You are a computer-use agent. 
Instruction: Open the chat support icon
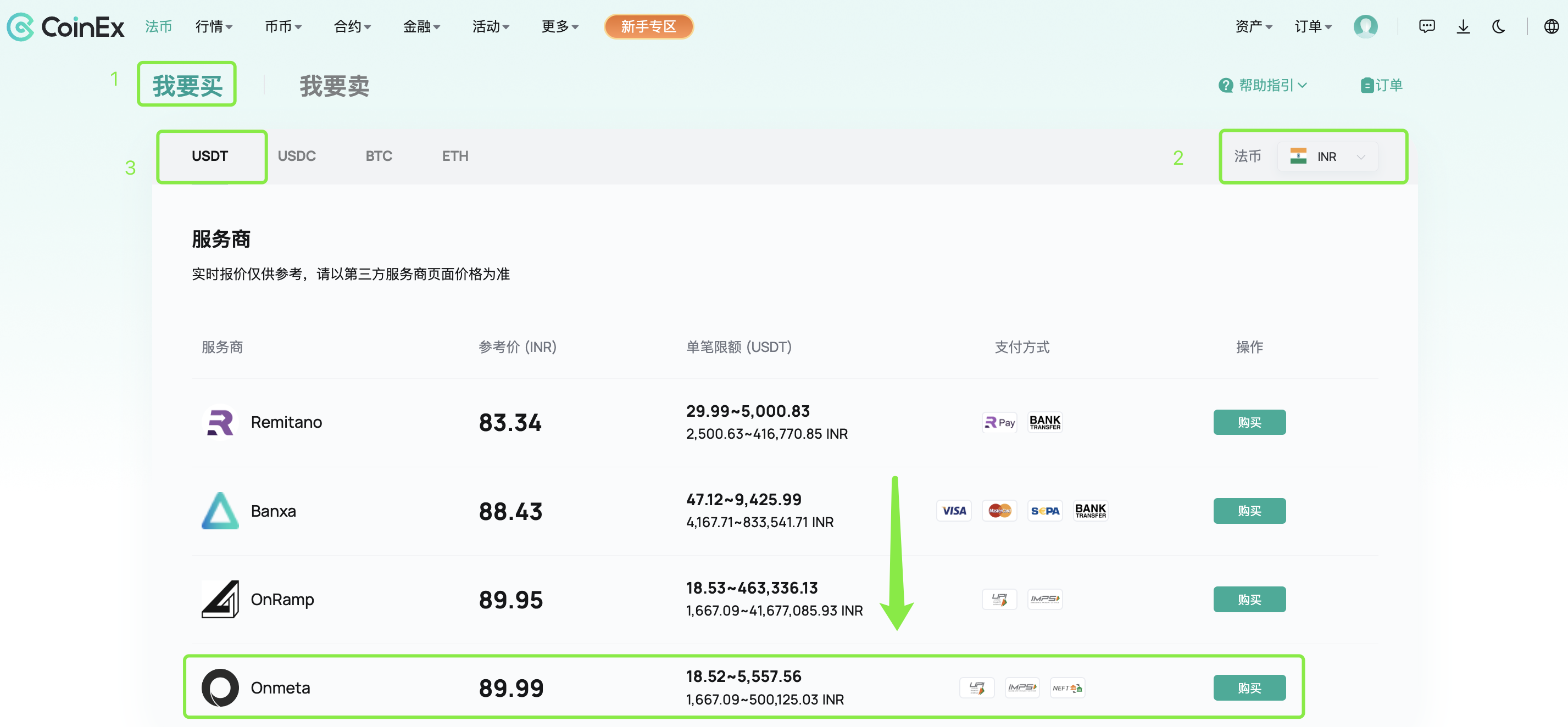1426,26
